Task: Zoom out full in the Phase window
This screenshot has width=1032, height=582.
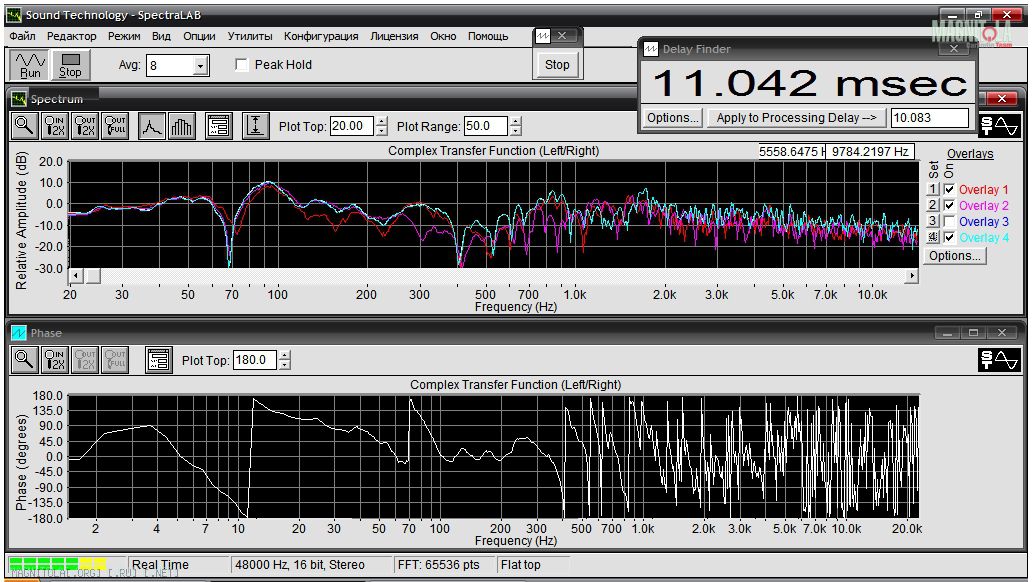Action: pos(116,359)
